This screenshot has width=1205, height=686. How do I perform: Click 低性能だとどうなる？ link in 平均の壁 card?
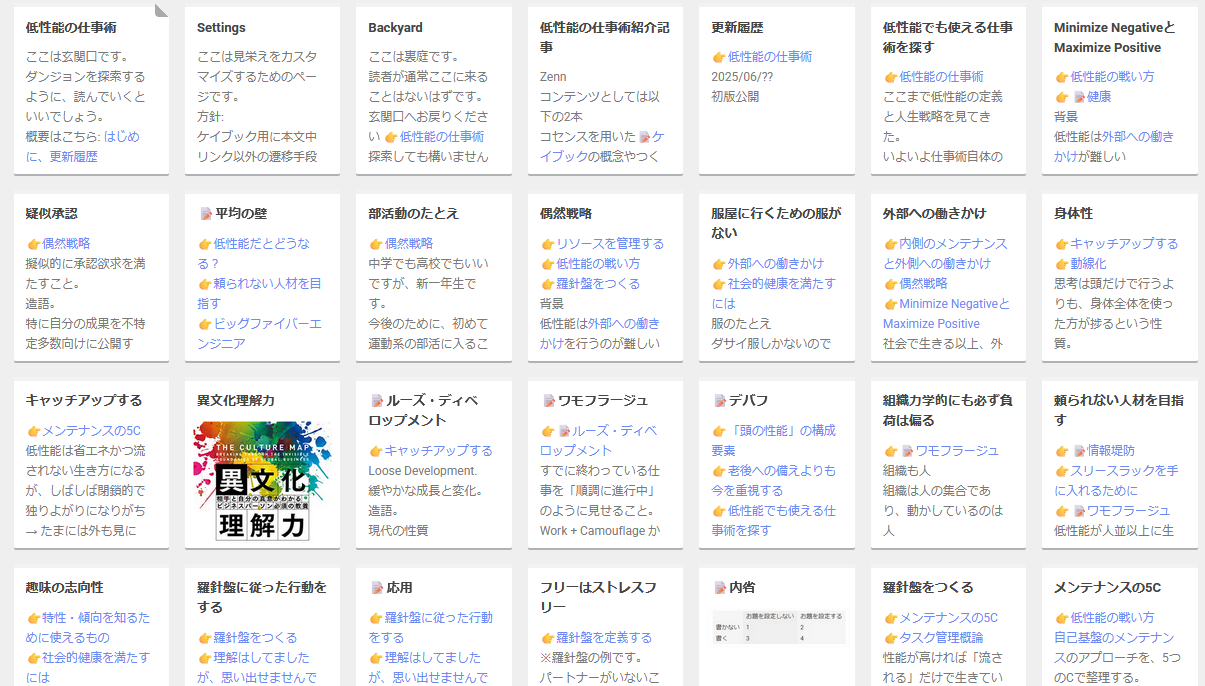(x=254, y=253)
